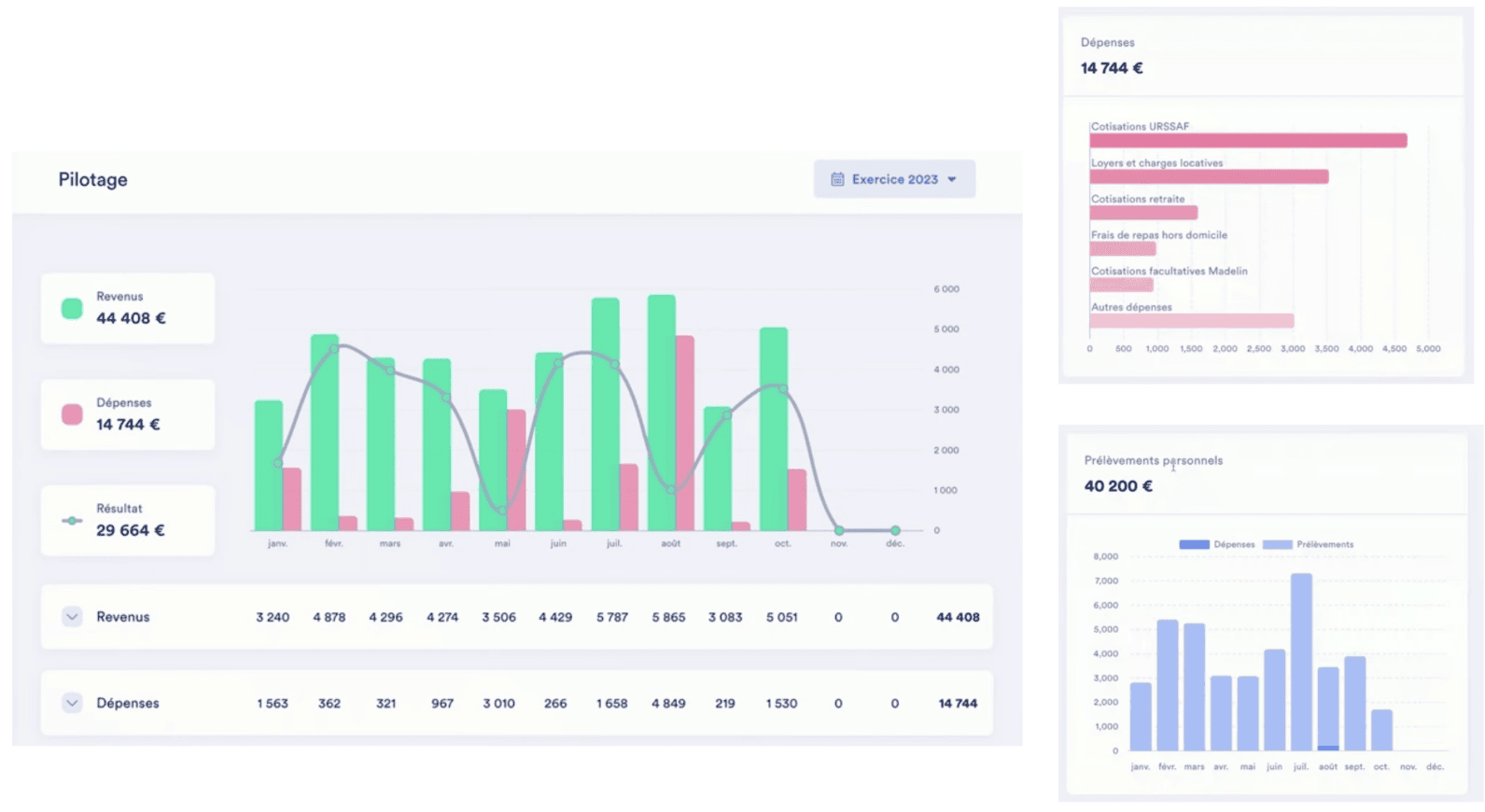Click the Pilotage heading

pyautogui.click(x=93, y=179)
